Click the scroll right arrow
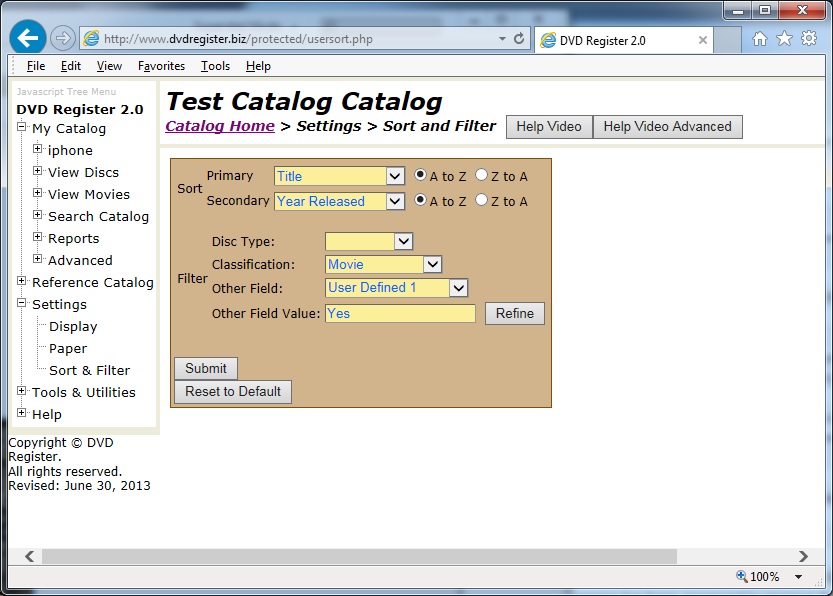Viewport: 833px width, 596px height. tap(803, 556)
